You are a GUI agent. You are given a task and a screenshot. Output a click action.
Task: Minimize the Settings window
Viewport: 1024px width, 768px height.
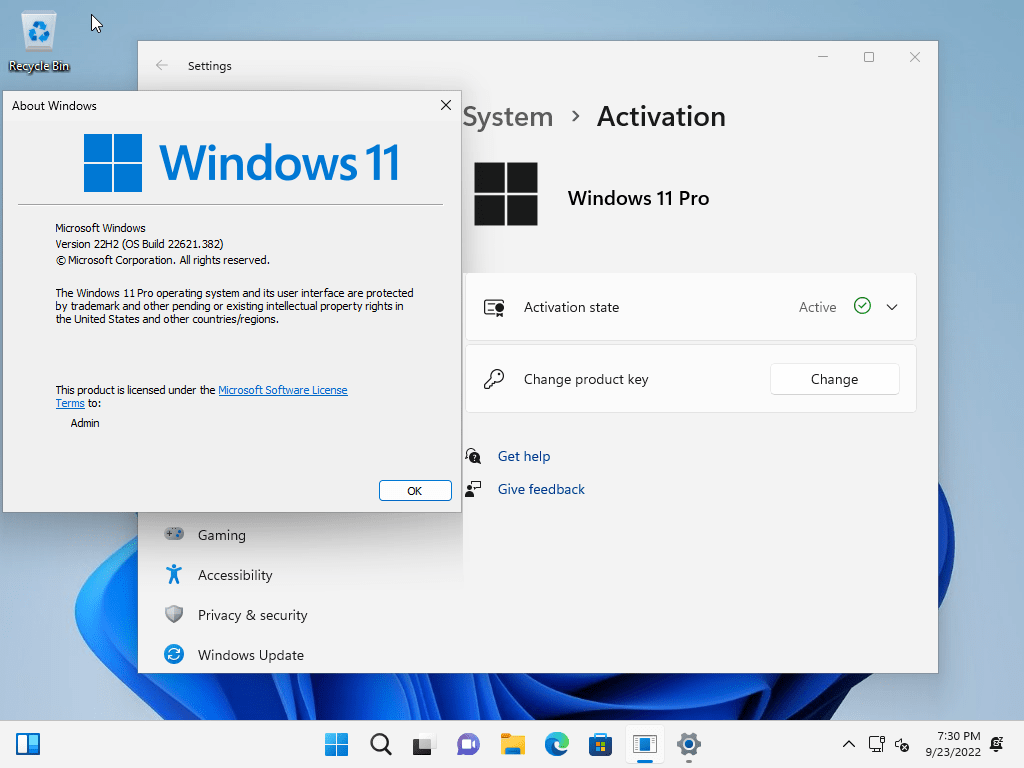[823, 57]
